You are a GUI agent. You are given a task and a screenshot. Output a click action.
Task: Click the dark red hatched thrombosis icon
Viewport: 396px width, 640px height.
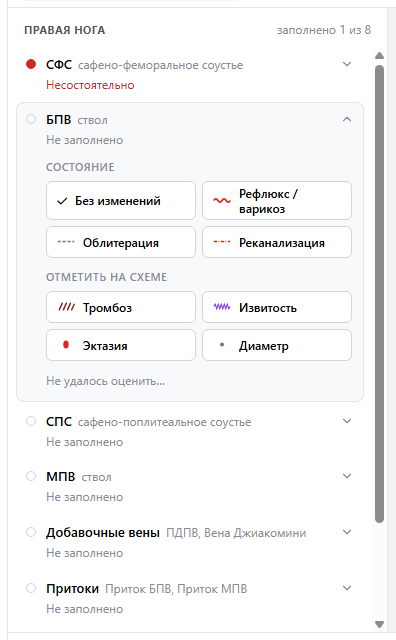coord(66,307)
